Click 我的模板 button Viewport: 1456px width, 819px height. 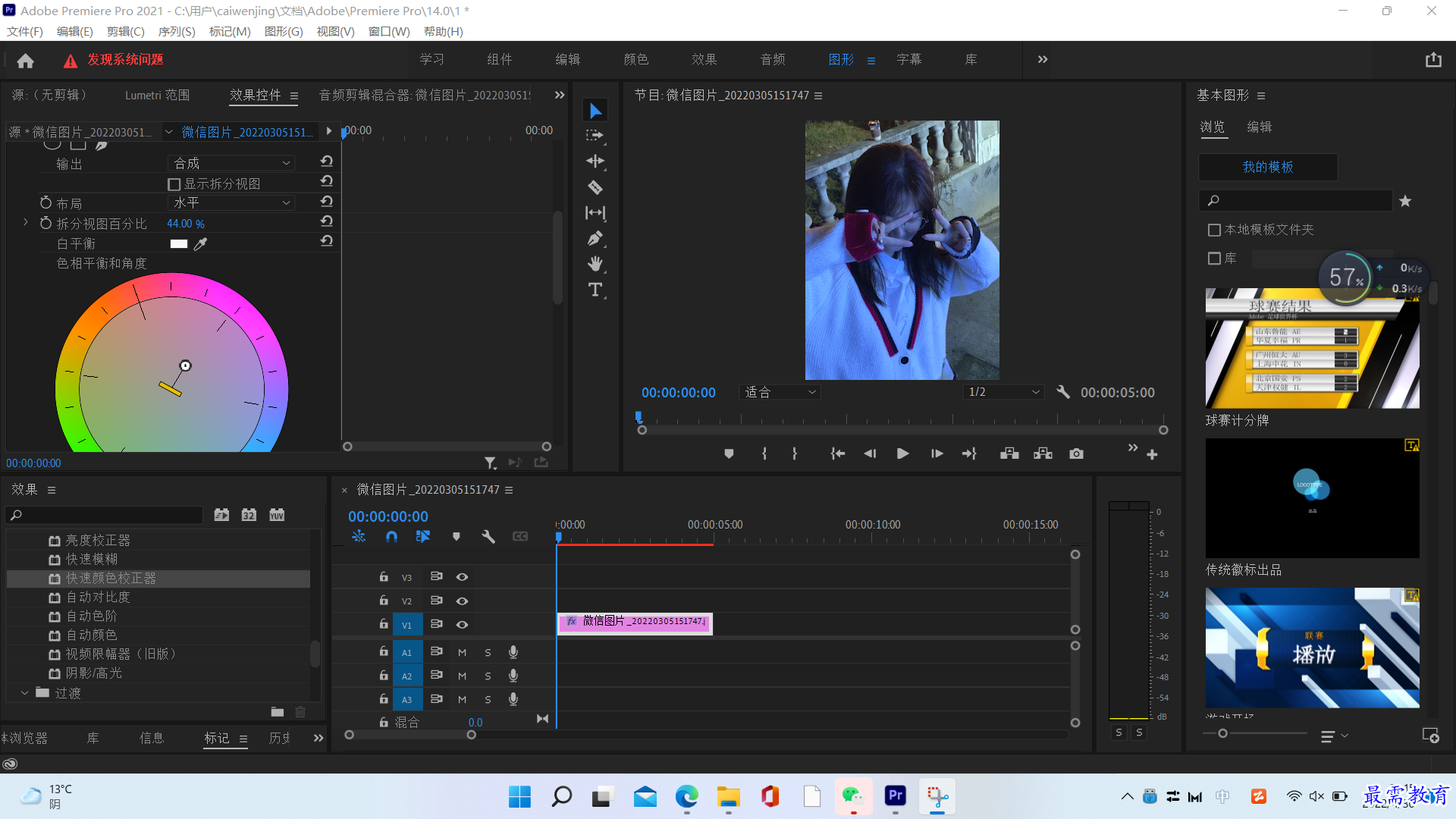coord(1268,167)
